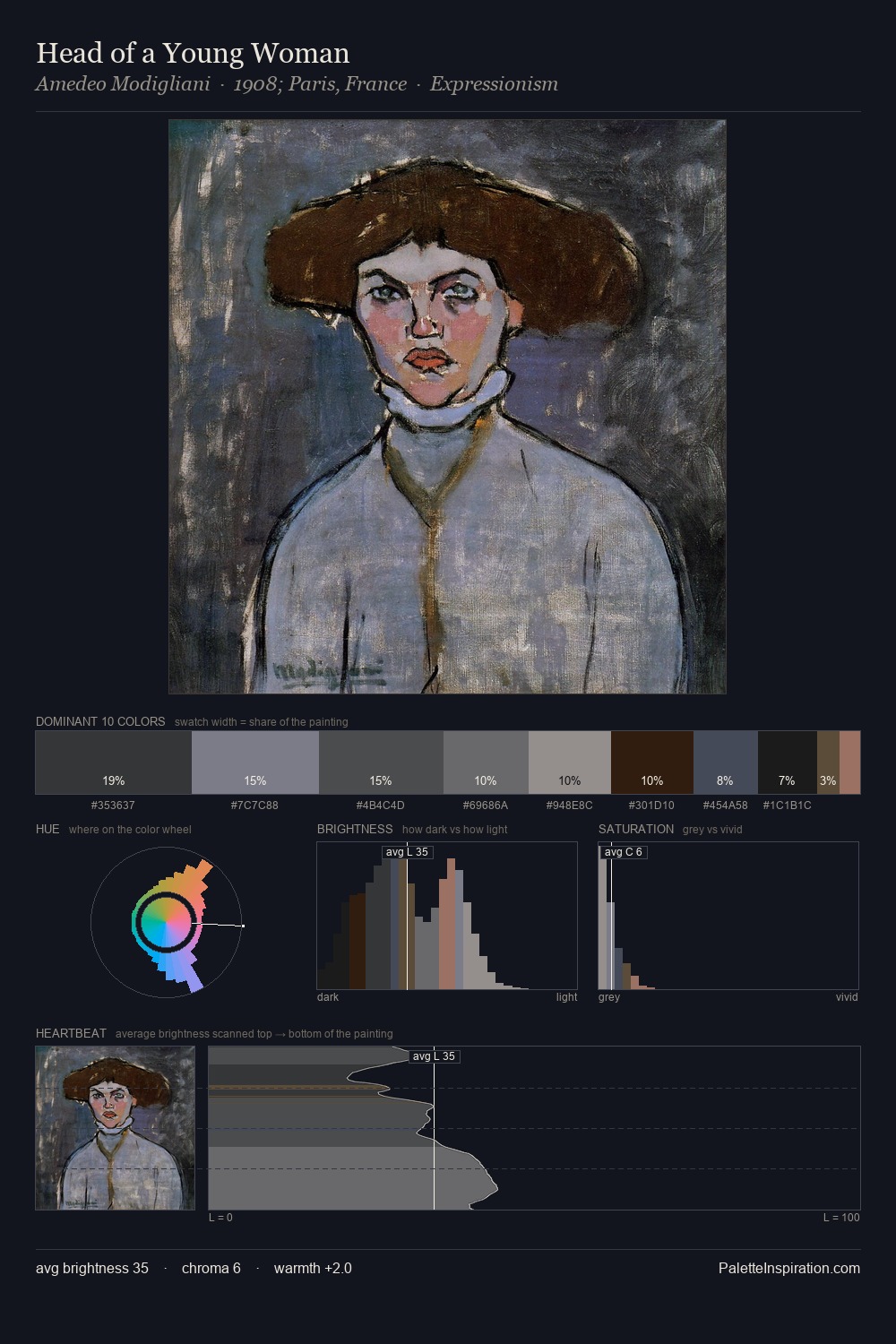This screenshot has width=896, height=1344.
Task: Click the 'DOMINANT 10 COLORS' heading
Action: (x=100, y=721)
